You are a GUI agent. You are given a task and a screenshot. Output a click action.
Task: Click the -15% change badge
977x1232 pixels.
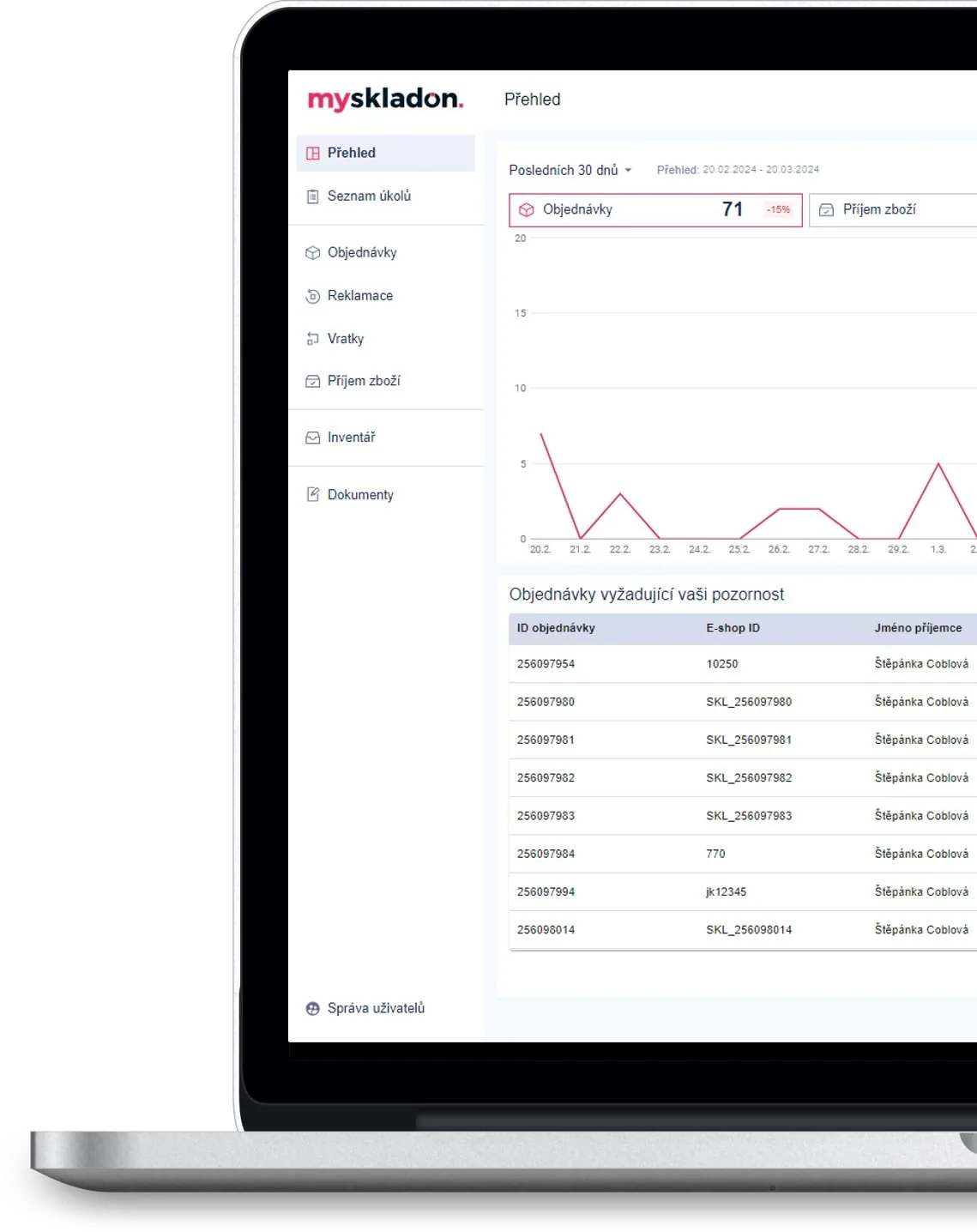(778, 209)
